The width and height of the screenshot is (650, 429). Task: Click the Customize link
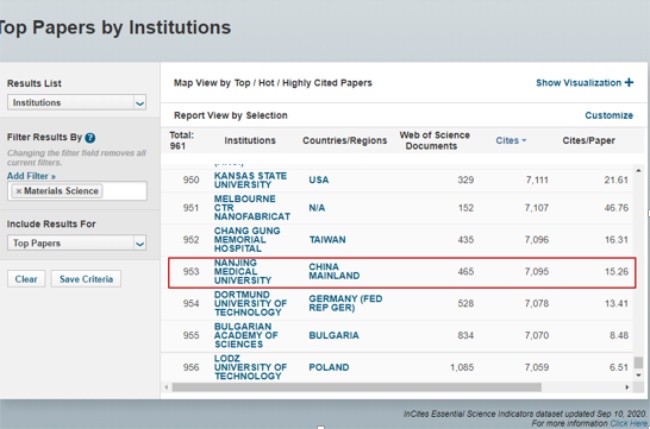609,115
